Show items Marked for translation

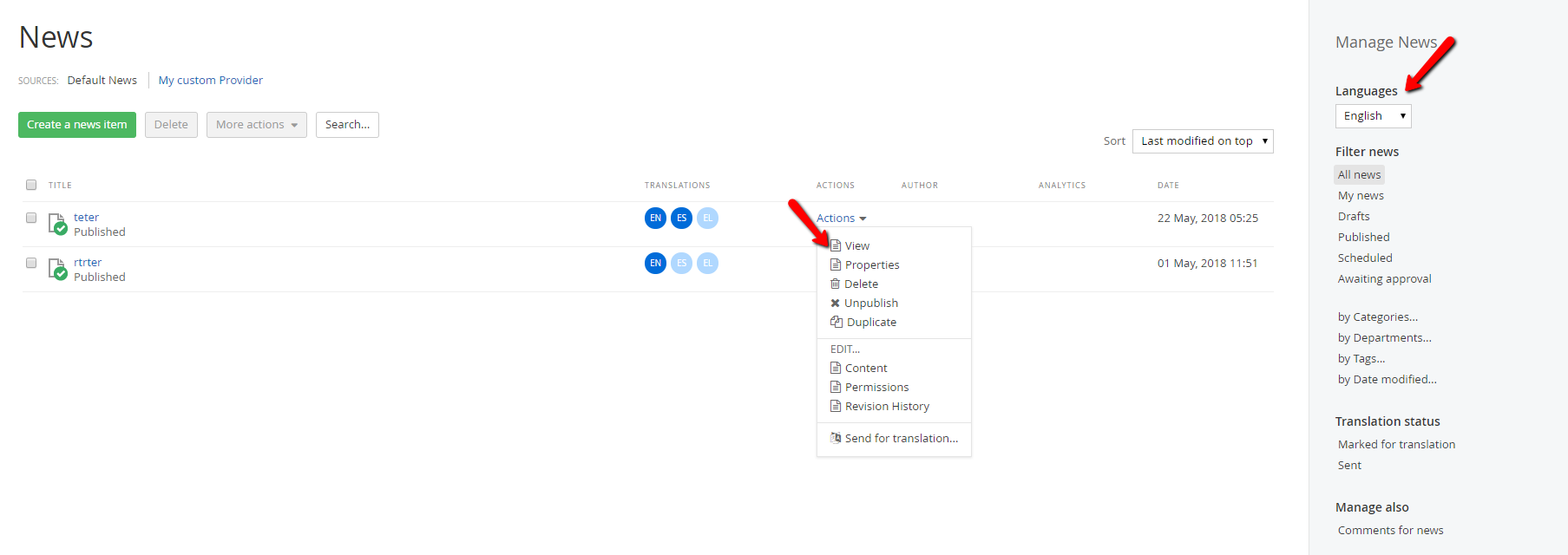[1397, 444]
